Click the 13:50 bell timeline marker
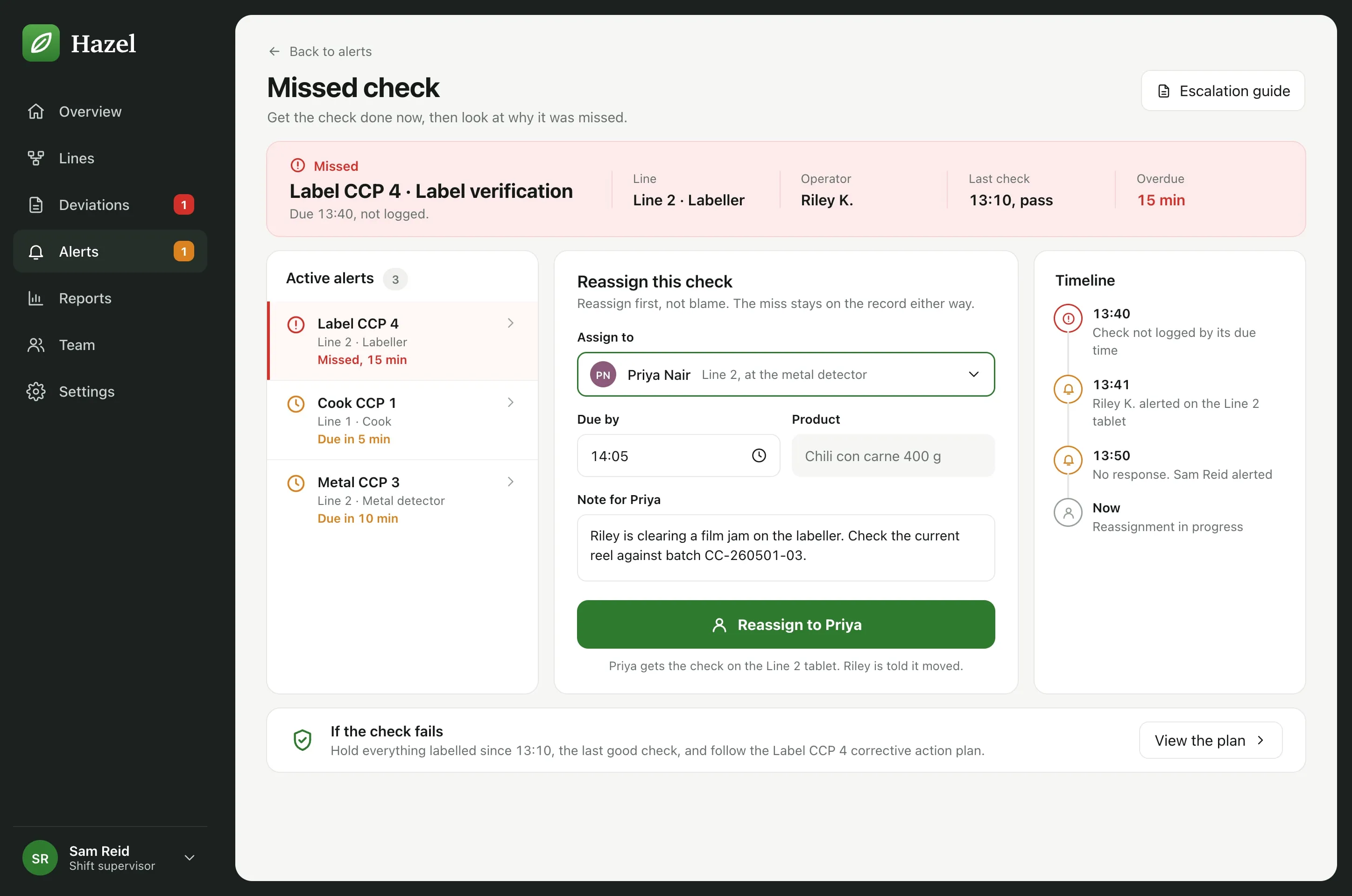 [1068, 460]
